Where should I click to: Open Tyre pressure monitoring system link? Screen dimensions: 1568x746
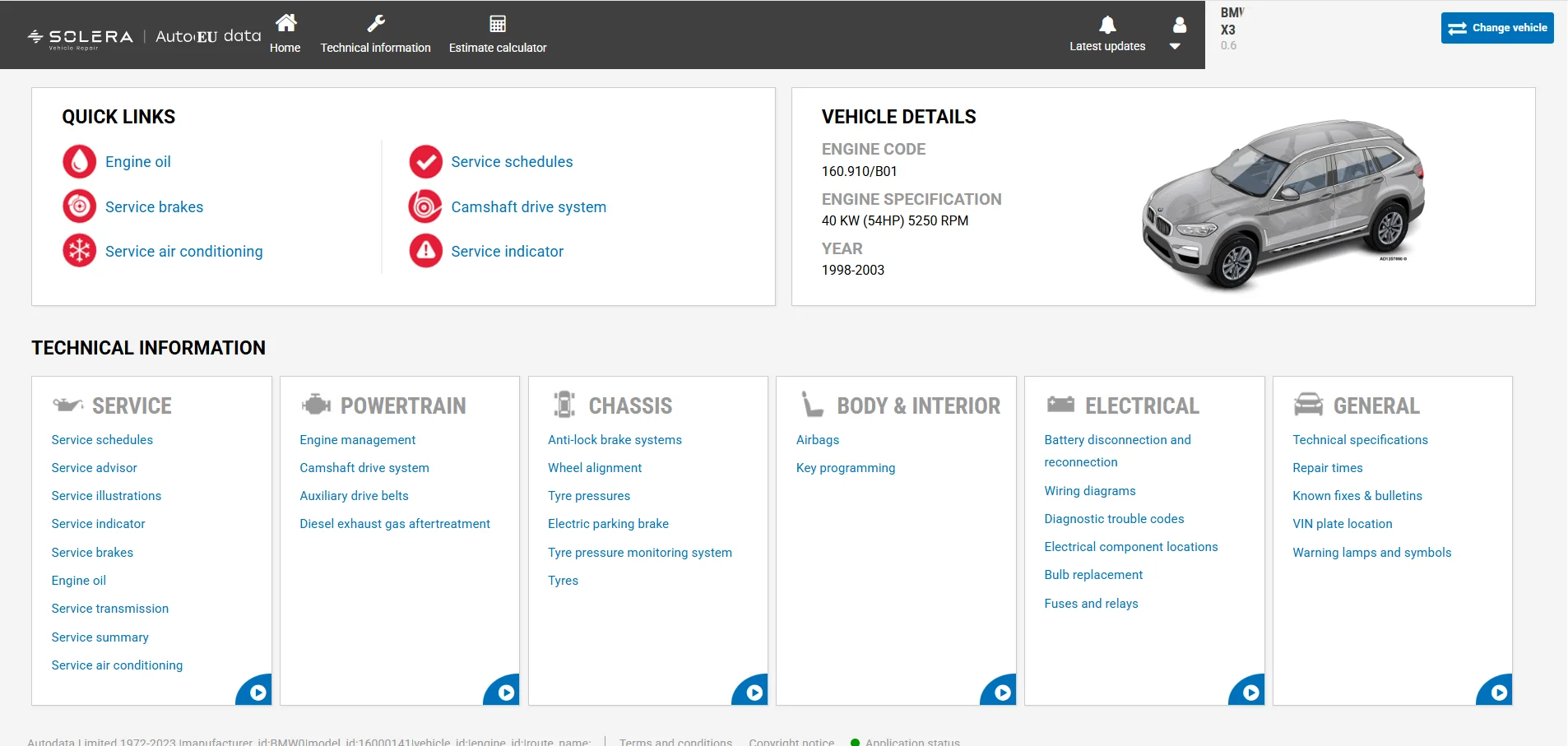point(640,553)
